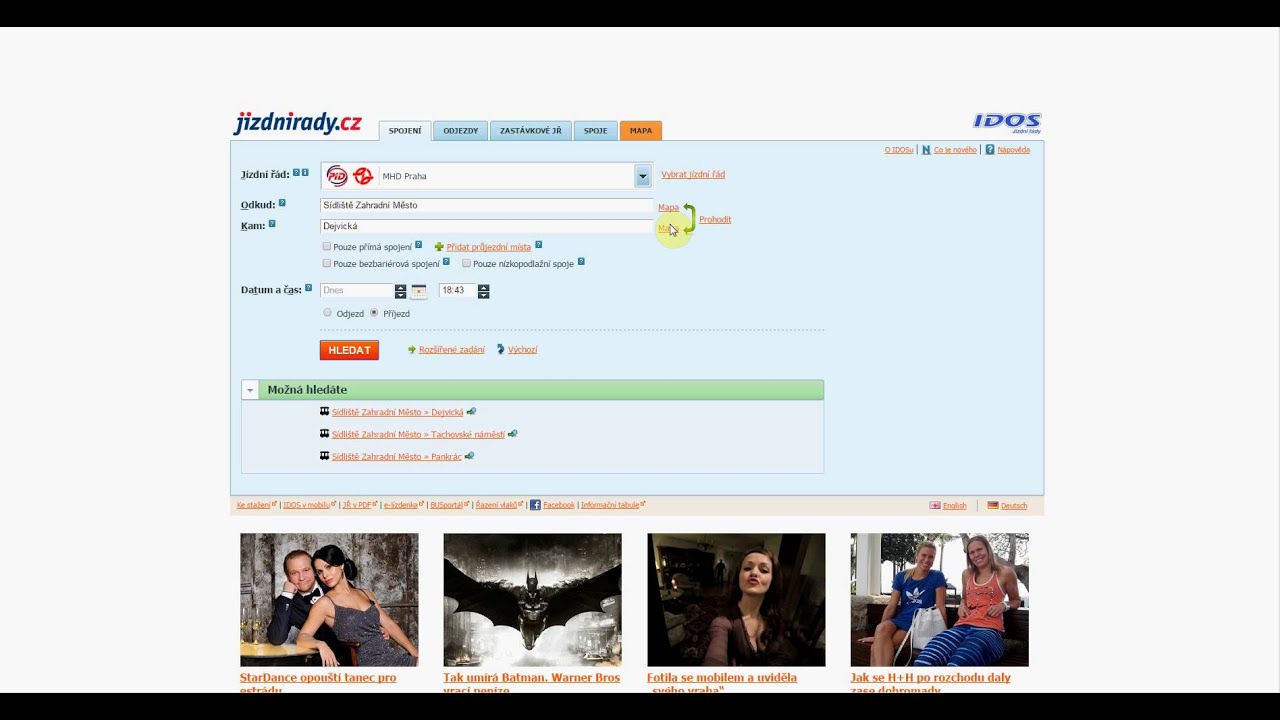
Task: Click help icon after Pouze nízkopodlažní spoje
Action: coord(581,262)
